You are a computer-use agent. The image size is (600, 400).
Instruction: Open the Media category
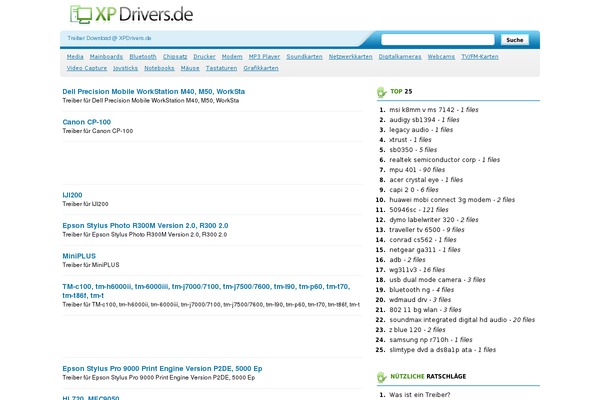(75, 57)
